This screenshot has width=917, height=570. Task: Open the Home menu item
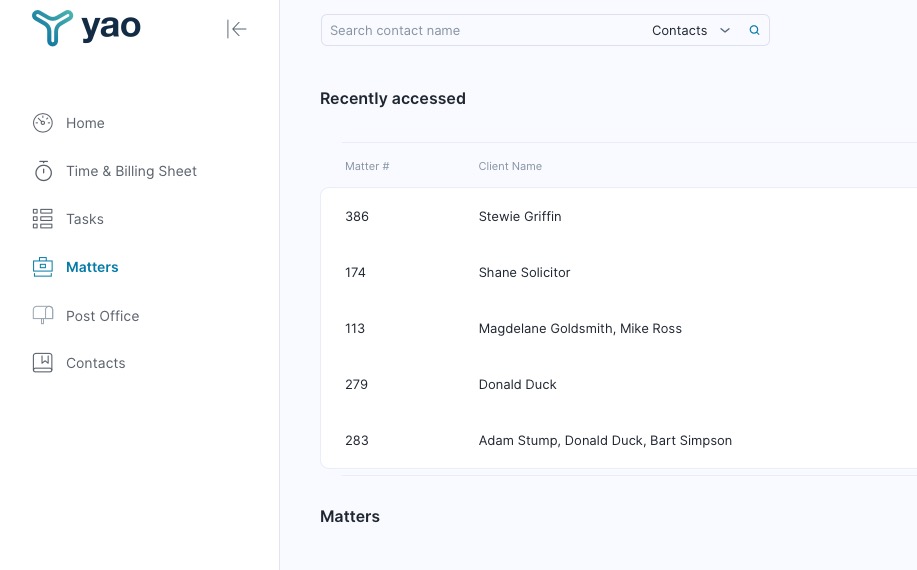click(x=85, y=123)
